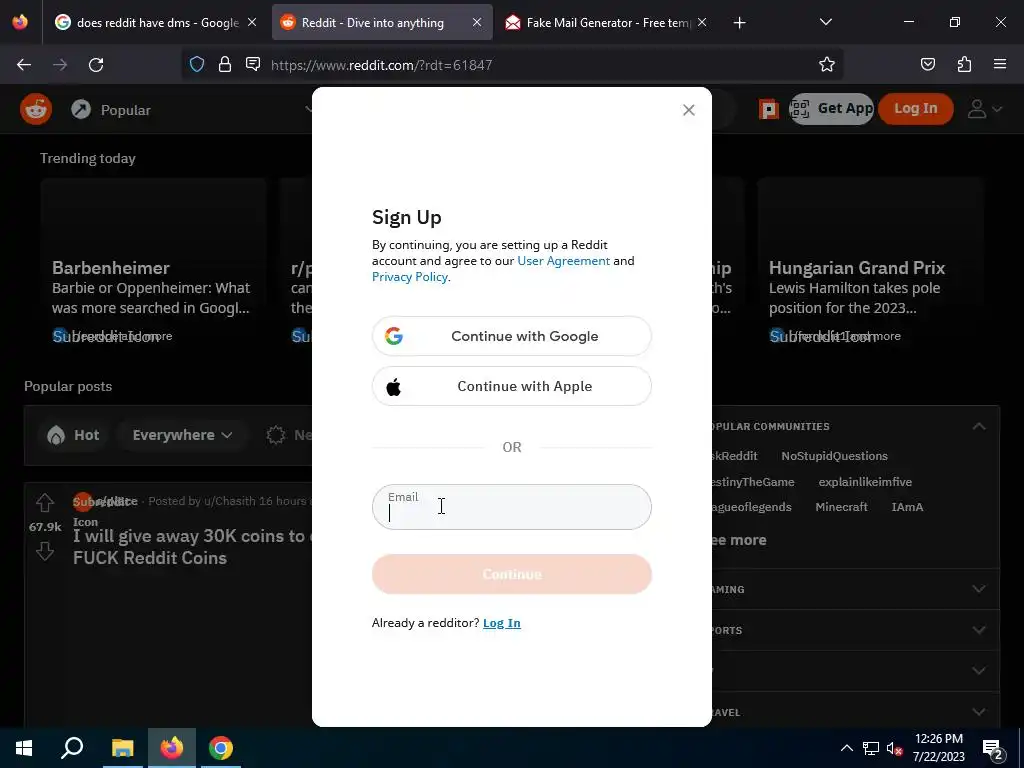Open the Popular feed dropdown
This screenshot has height=768, width=1024.
tap(193, 110)
